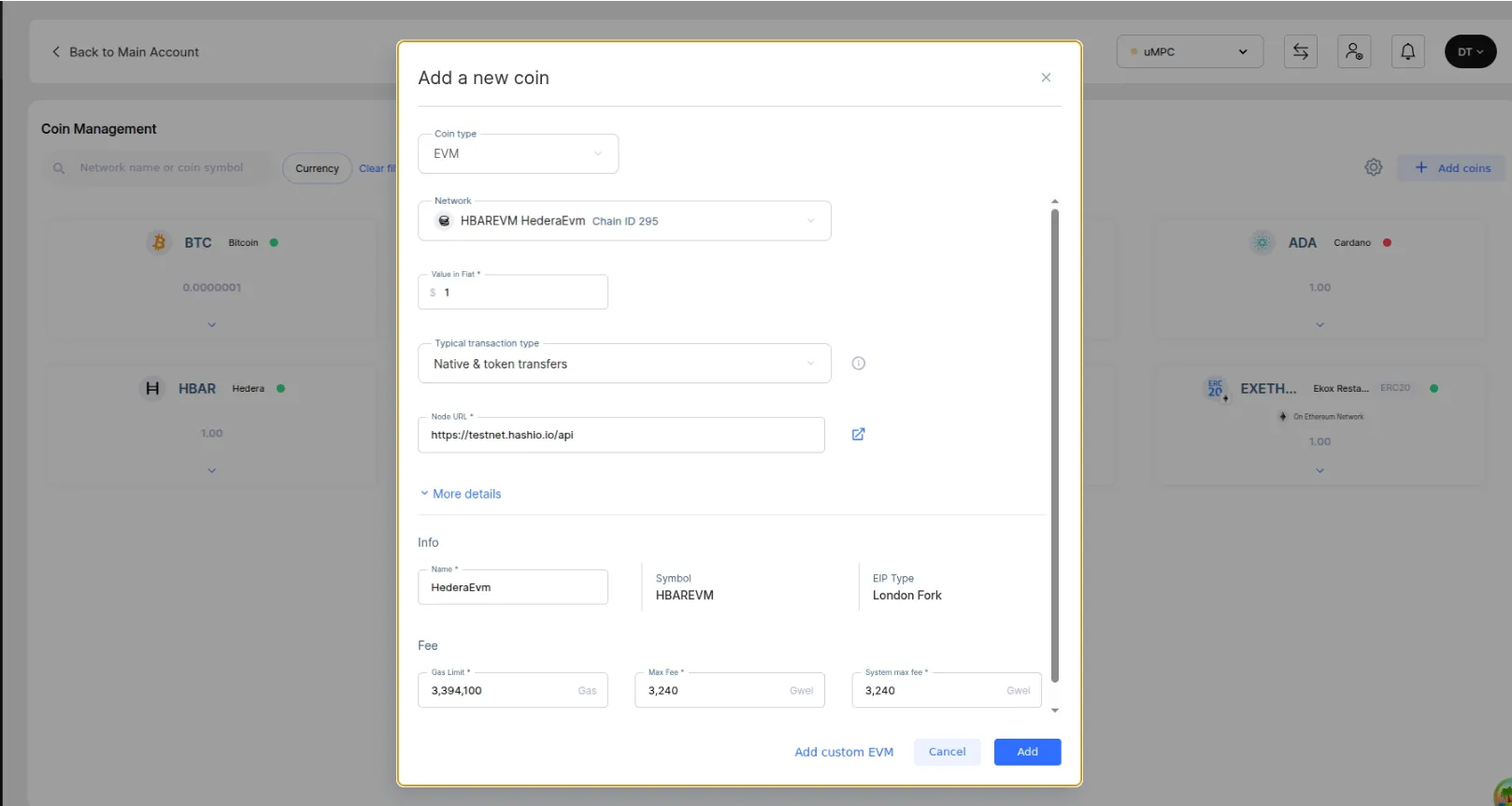The height and width of the screenshot is (806, 1512).
Task: Click the EXETH ERC20 token icon
Action: (x=1216, y=388)
